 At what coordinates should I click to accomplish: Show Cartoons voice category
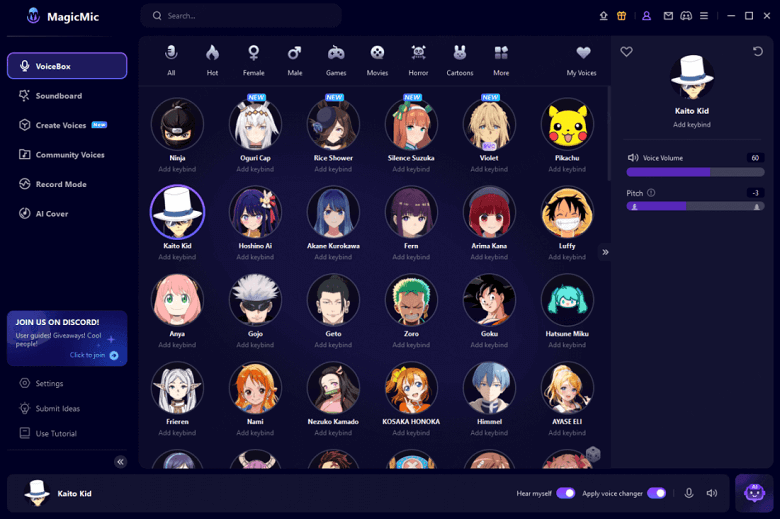point(460,61)
